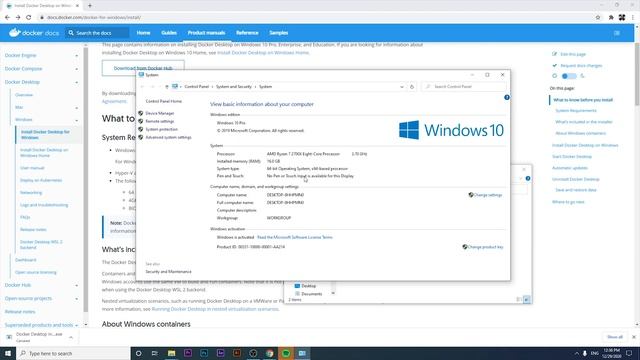The image size is (640, 360).
Task: Click the Docker docs whale logo
Action: pyautogui.click(x=15, y=33)
